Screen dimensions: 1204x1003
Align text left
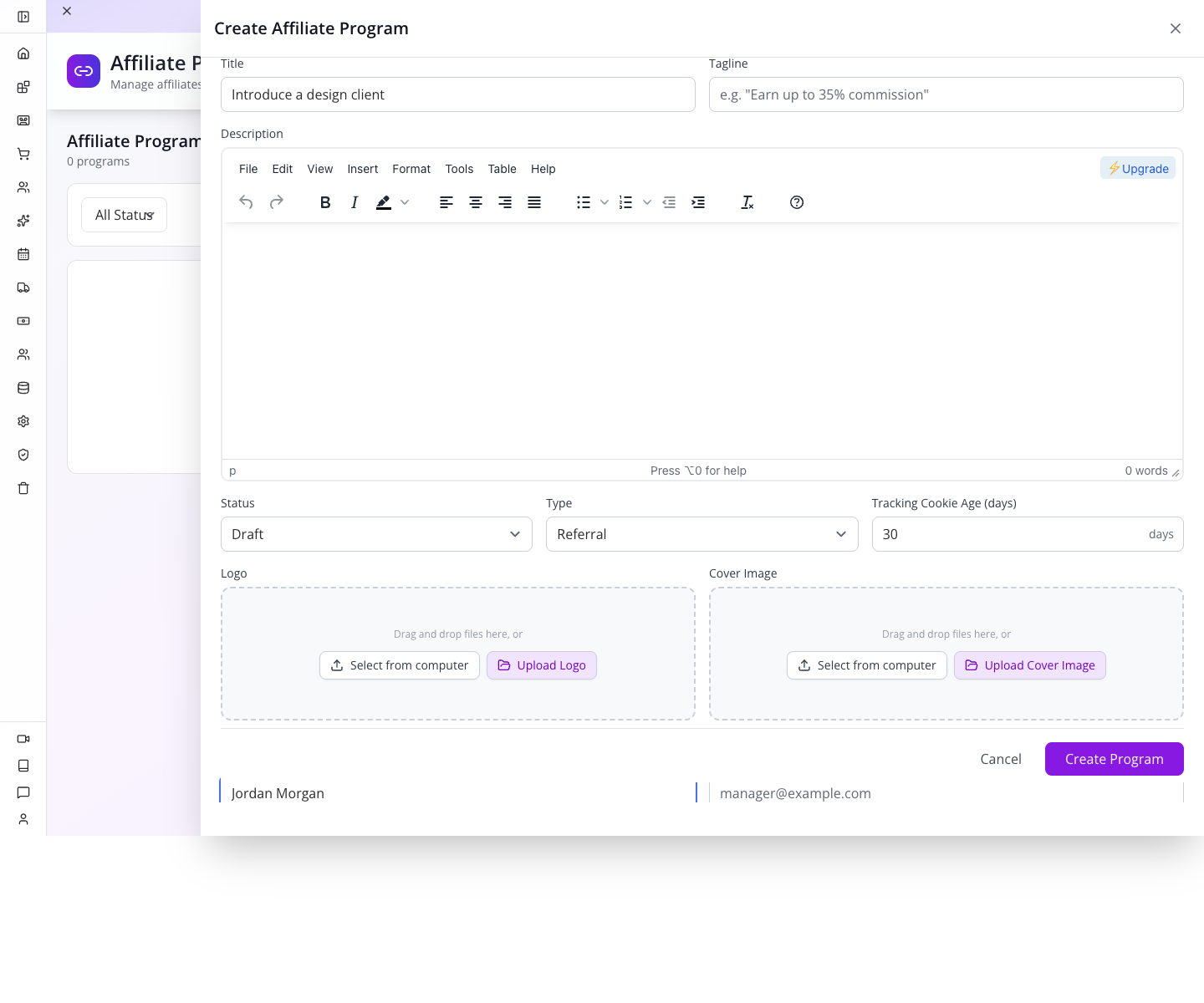[x=446, y=202]
